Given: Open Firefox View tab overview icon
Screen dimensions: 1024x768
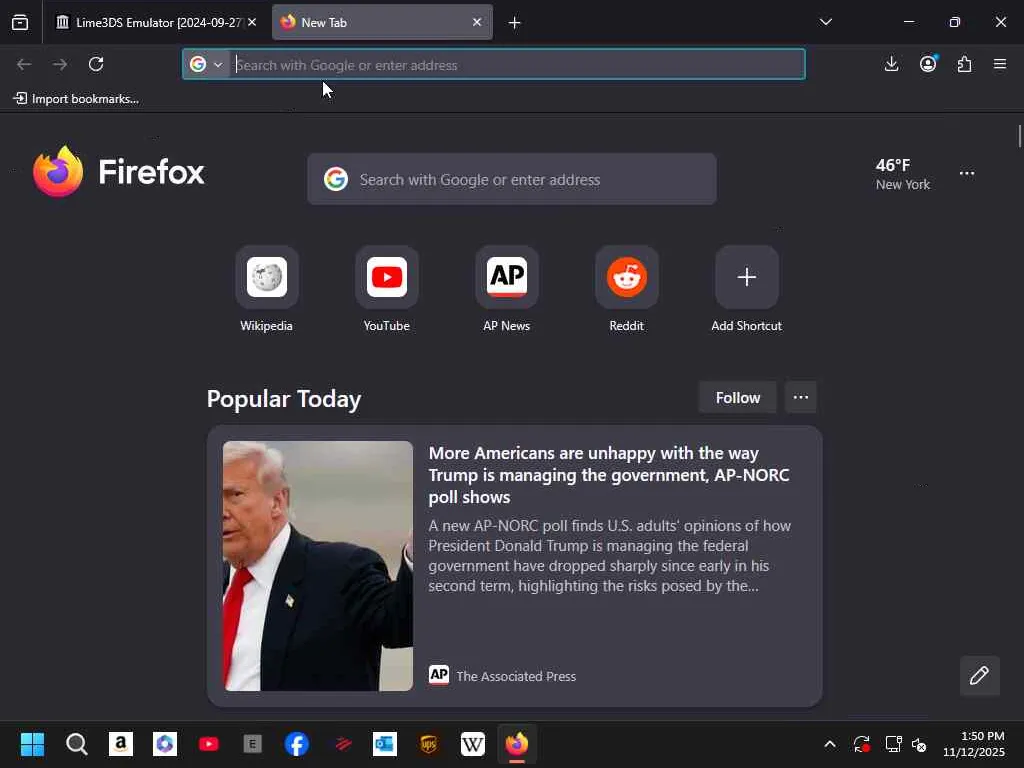Looking at the screenshot, I should tap(20, 22).
